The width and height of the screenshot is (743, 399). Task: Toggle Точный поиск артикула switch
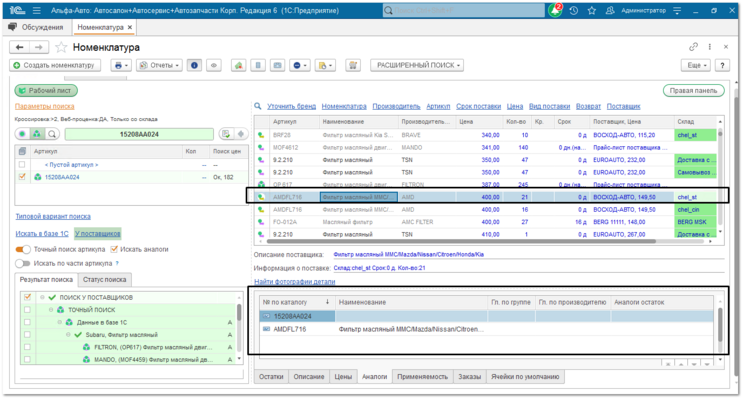23,249
